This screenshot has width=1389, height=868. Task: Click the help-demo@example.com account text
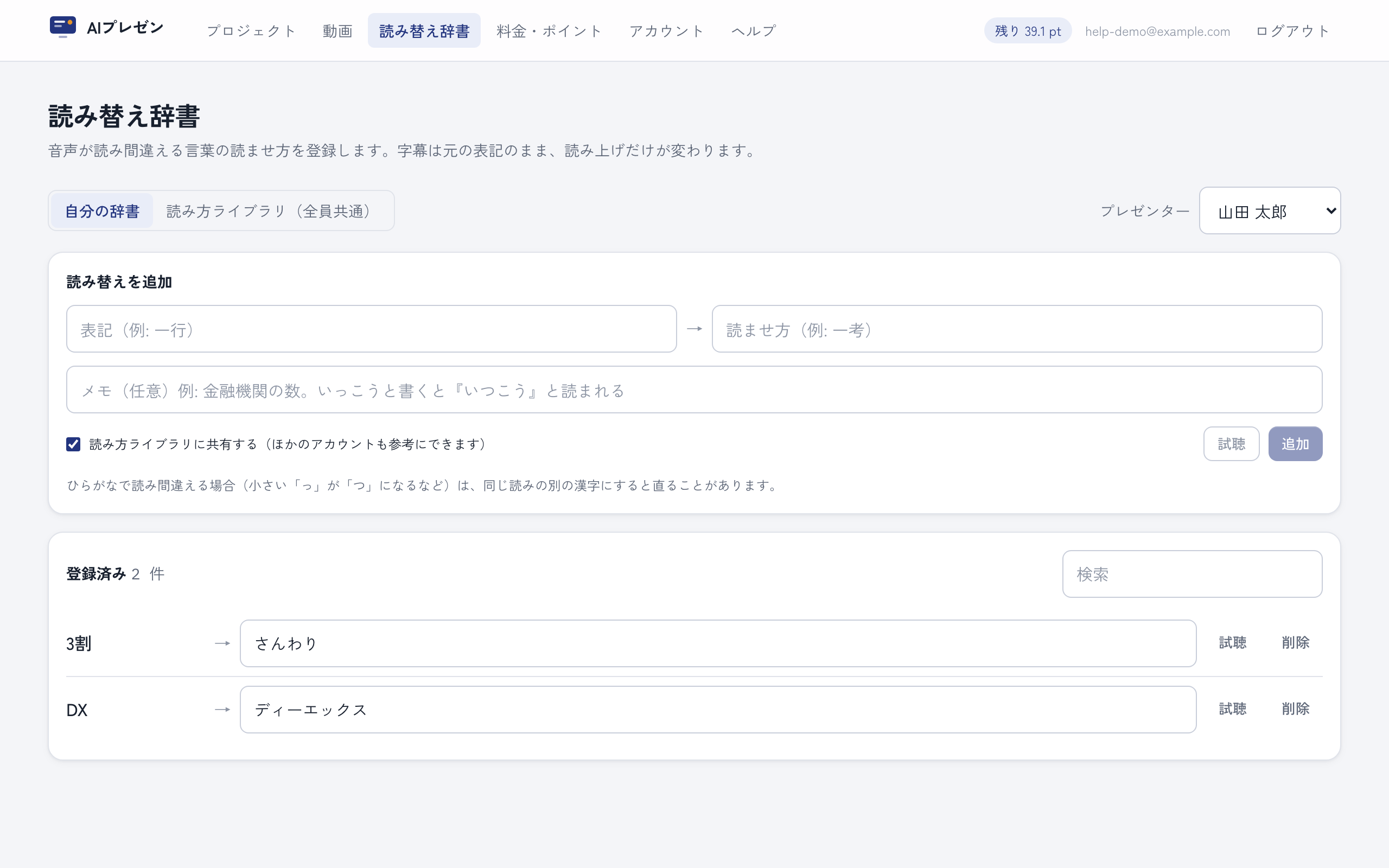(1157, 31)
